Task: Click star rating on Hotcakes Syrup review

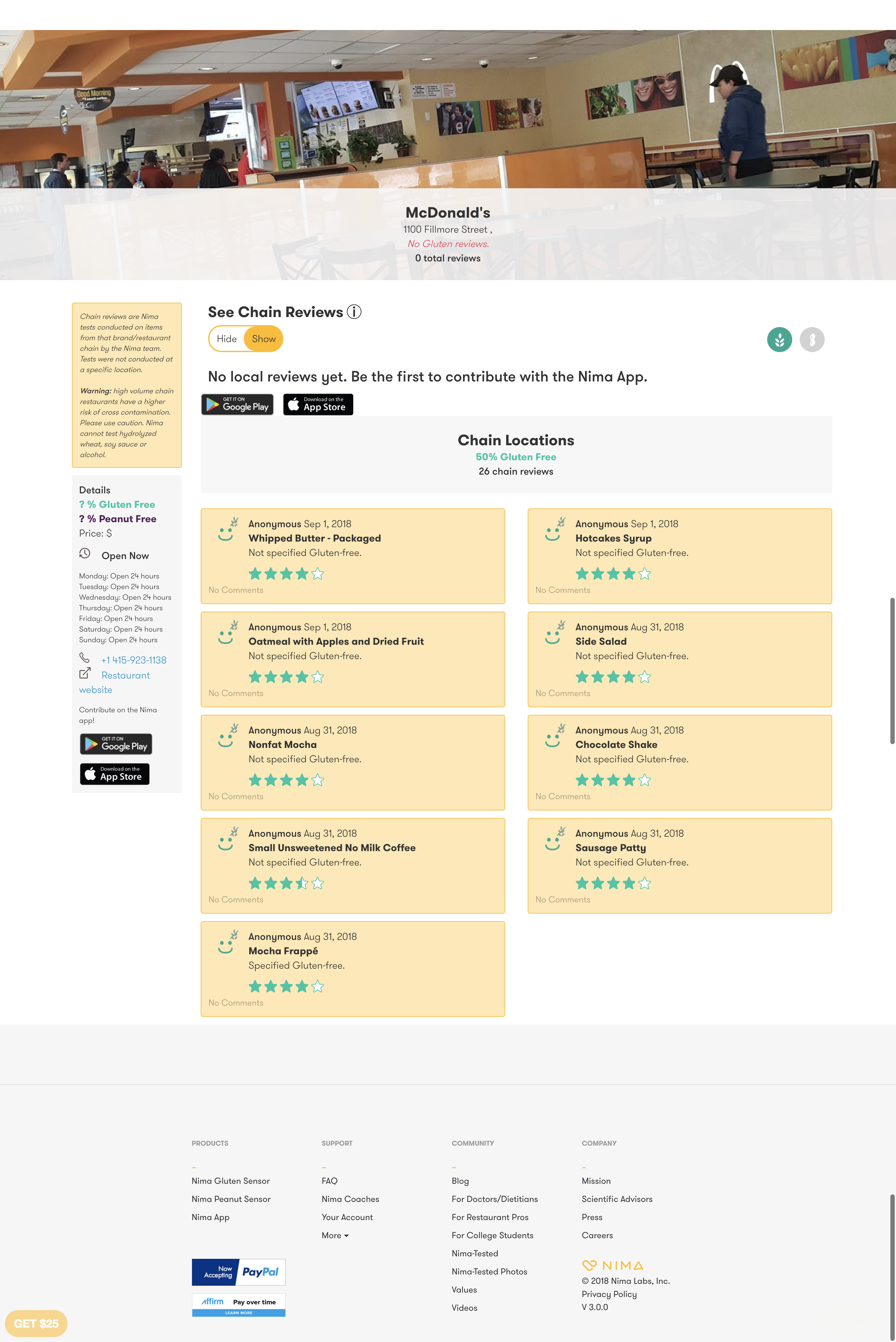Action: point(613,574)
